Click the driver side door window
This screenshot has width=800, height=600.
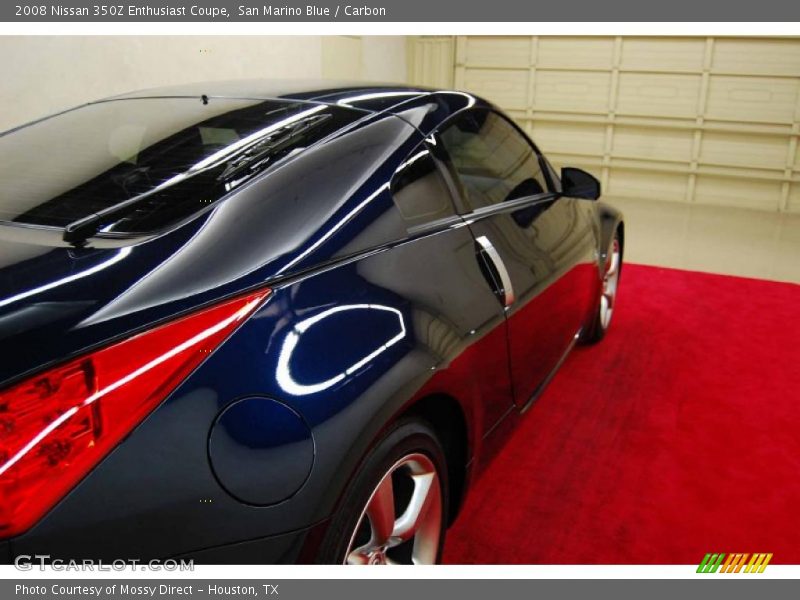490,158
